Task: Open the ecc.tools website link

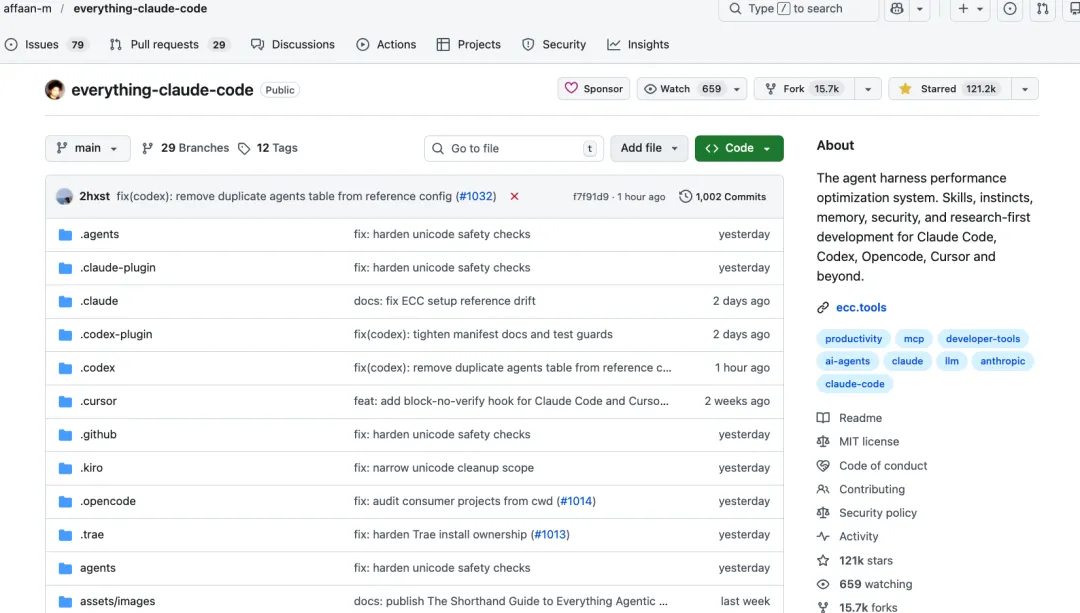Action: click(x=861, y=308)
